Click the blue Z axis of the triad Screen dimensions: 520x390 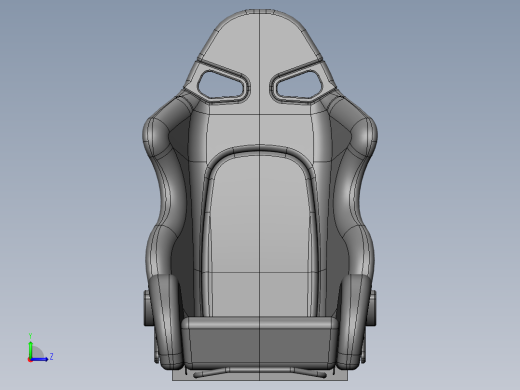click(39, 359)
